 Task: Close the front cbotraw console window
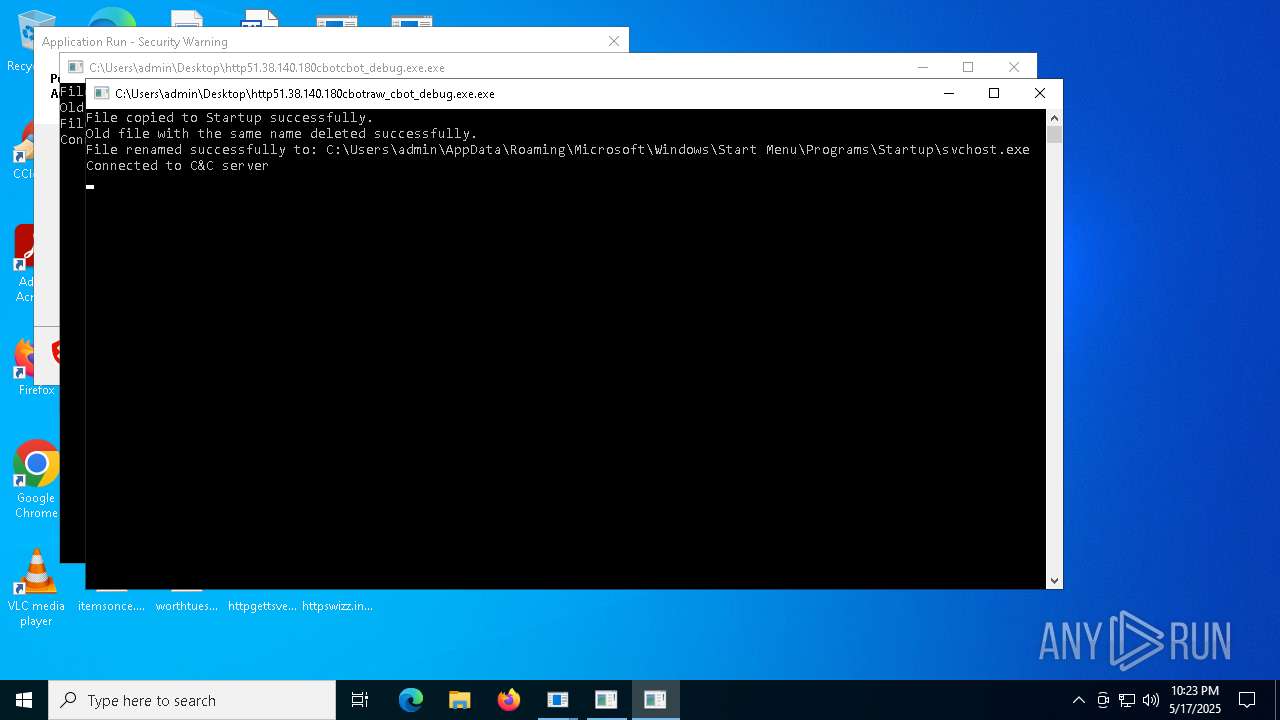1040,93
